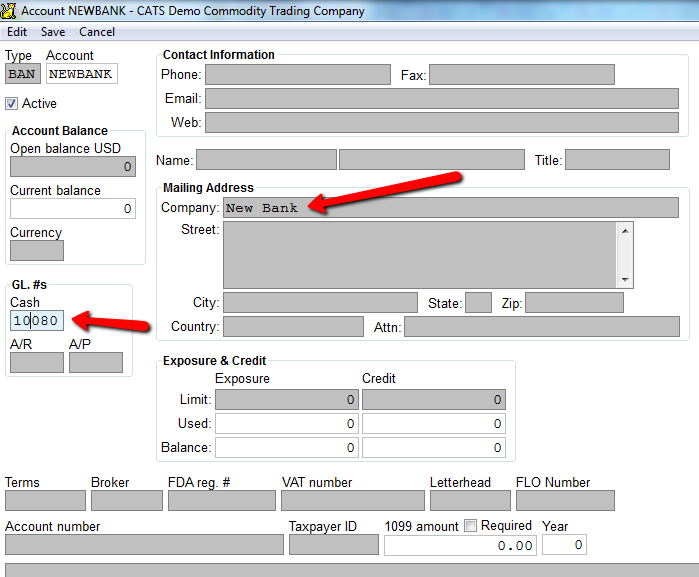Click the Credit Used field
Image resolution: width=699 pixels, height=577 pixels.
click(x=434, y=424)
